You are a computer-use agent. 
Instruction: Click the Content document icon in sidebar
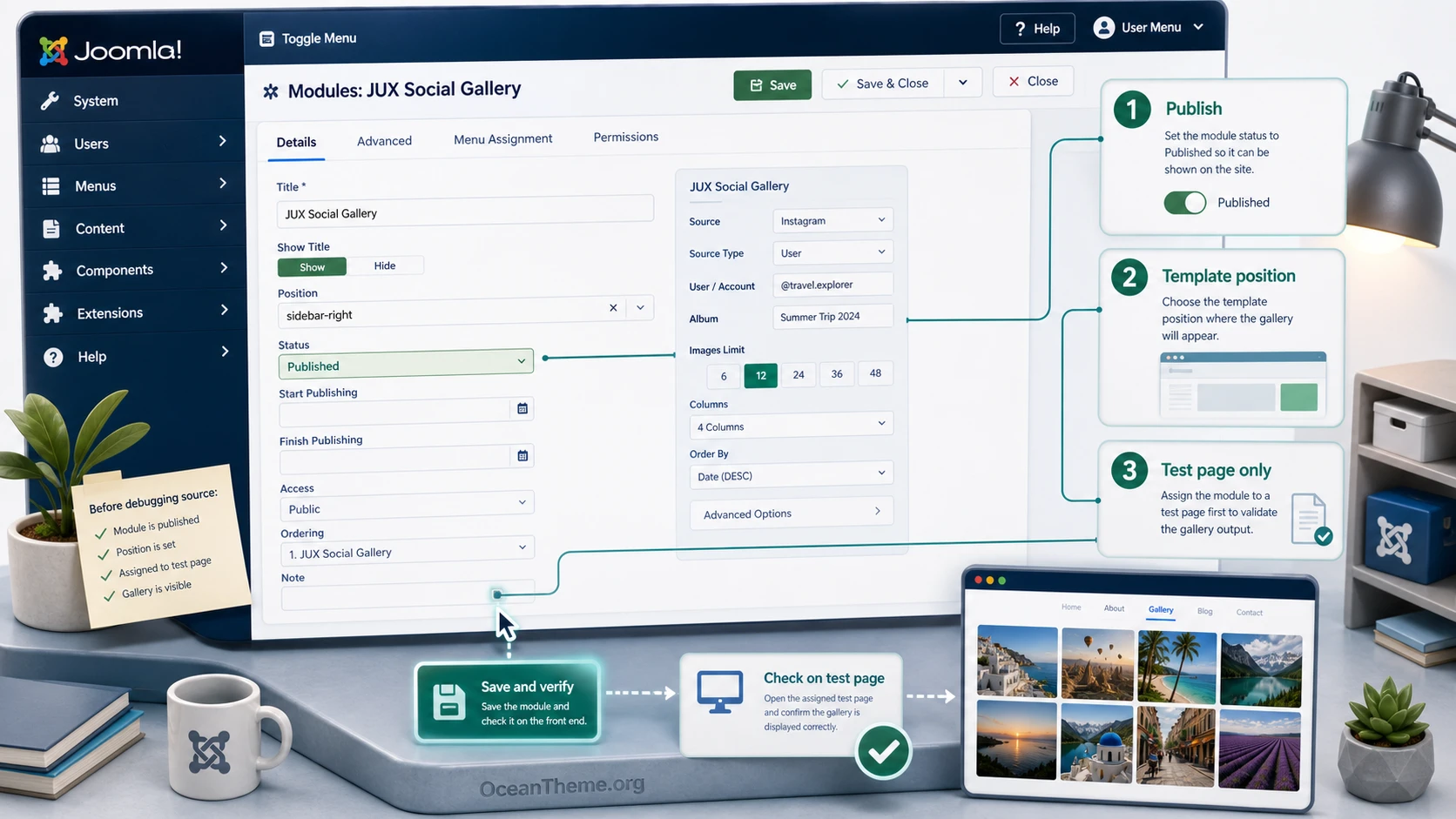click(51, 228)
